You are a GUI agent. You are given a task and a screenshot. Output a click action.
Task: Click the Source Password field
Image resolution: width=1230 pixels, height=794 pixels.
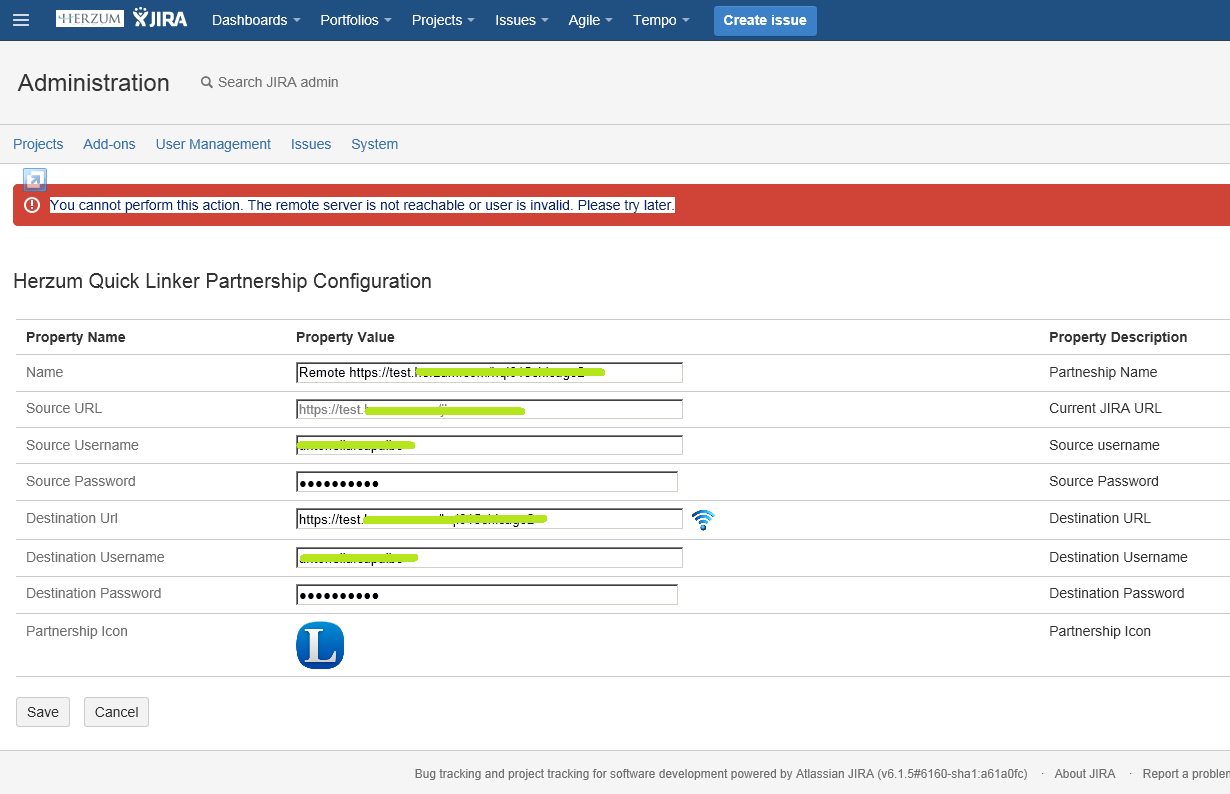[x=487, y=482]
